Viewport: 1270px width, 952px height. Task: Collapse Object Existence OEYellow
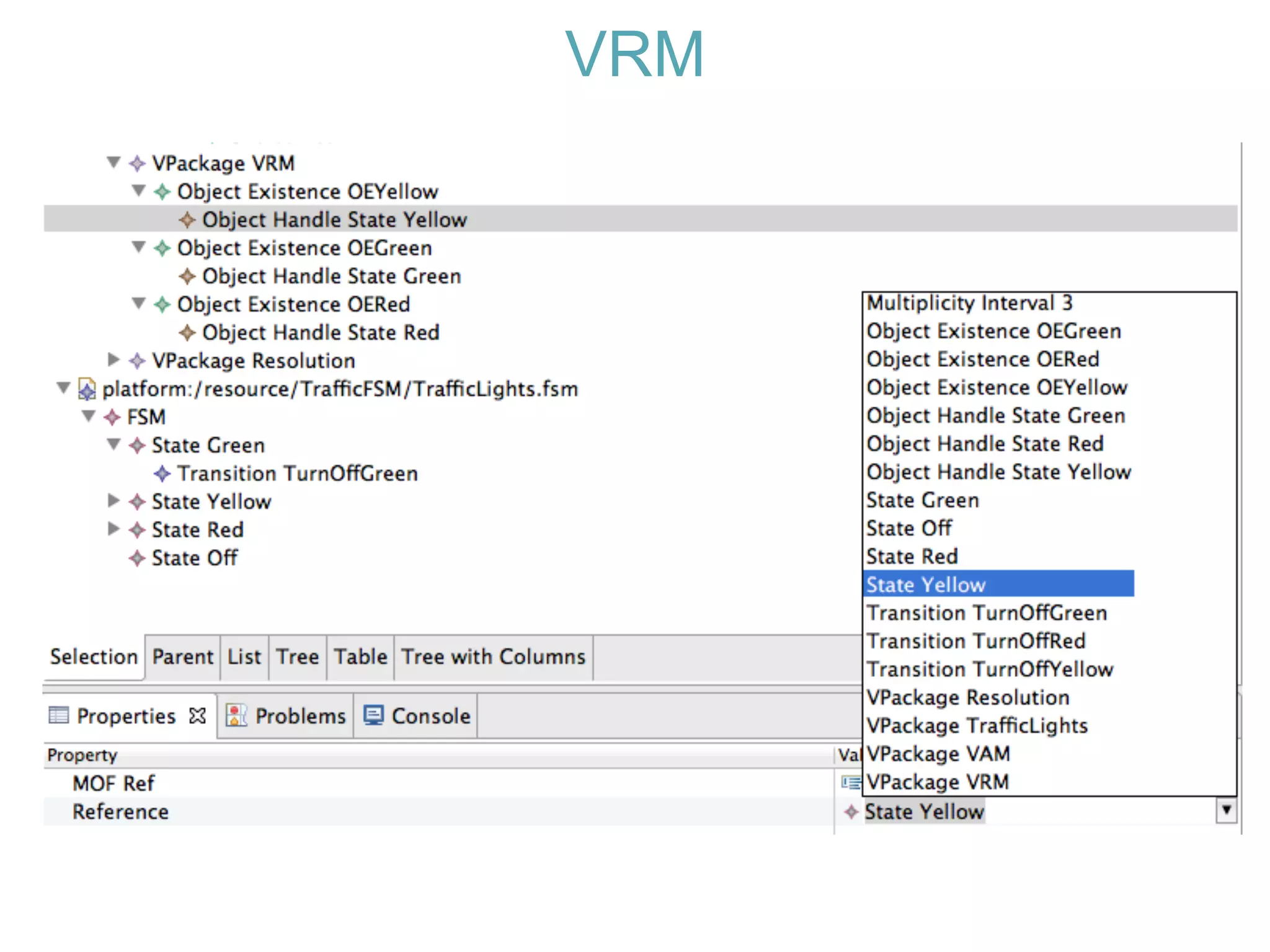138,190
